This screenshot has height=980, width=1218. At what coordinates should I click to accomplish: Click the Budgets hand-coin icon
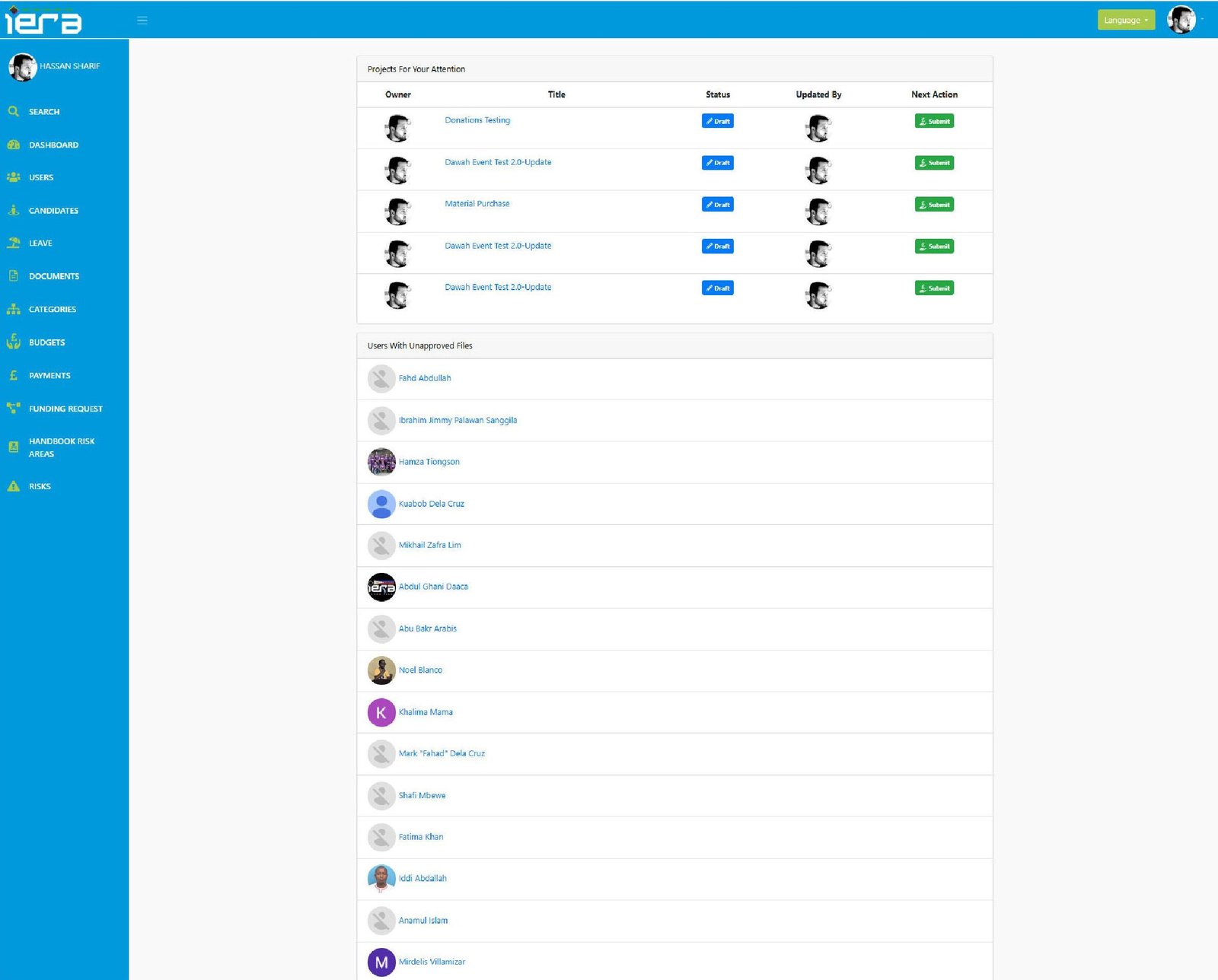[x=14, y=342]
